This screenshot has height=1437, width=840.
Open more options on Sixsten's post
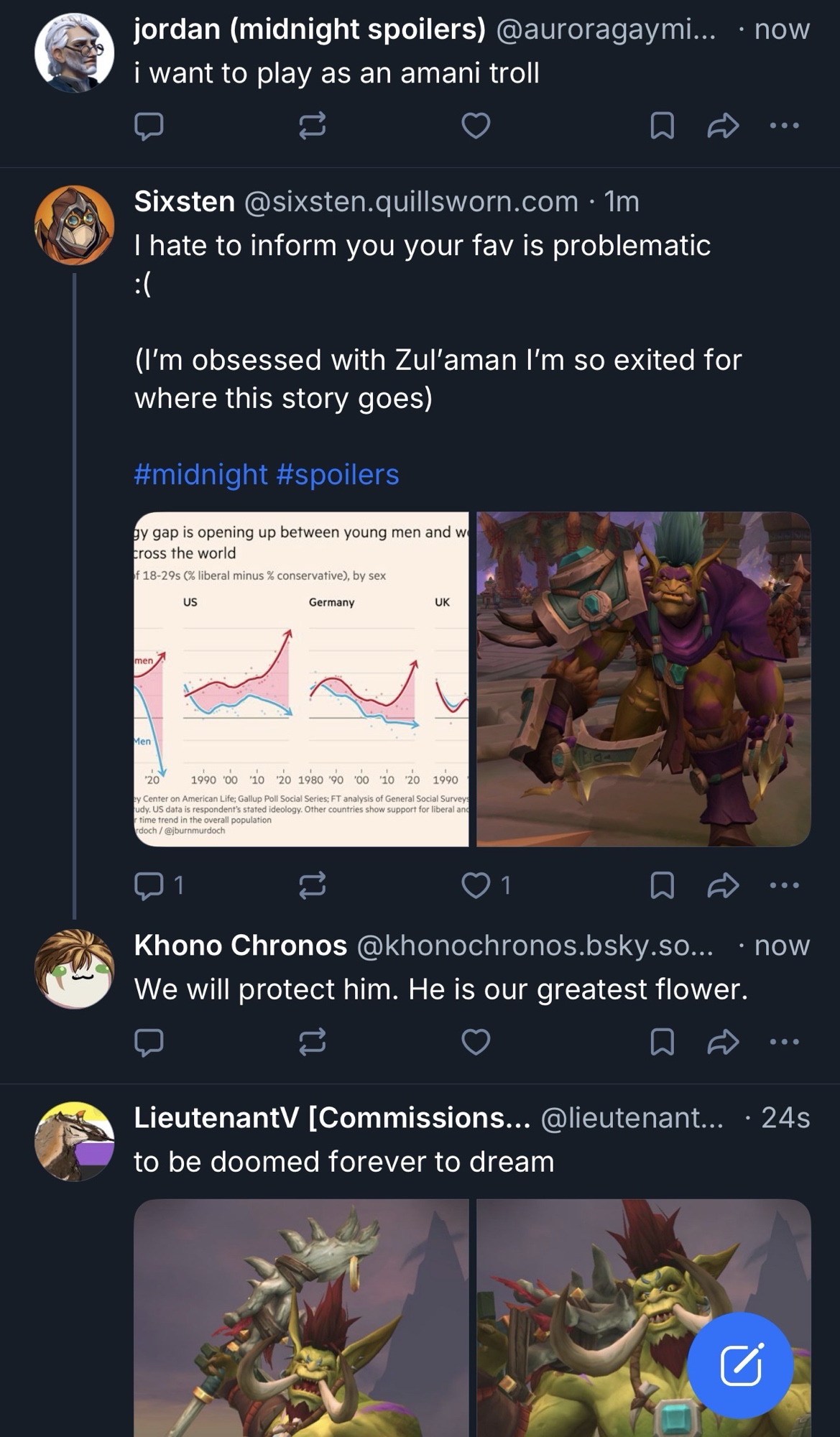(x=784, y=885)
